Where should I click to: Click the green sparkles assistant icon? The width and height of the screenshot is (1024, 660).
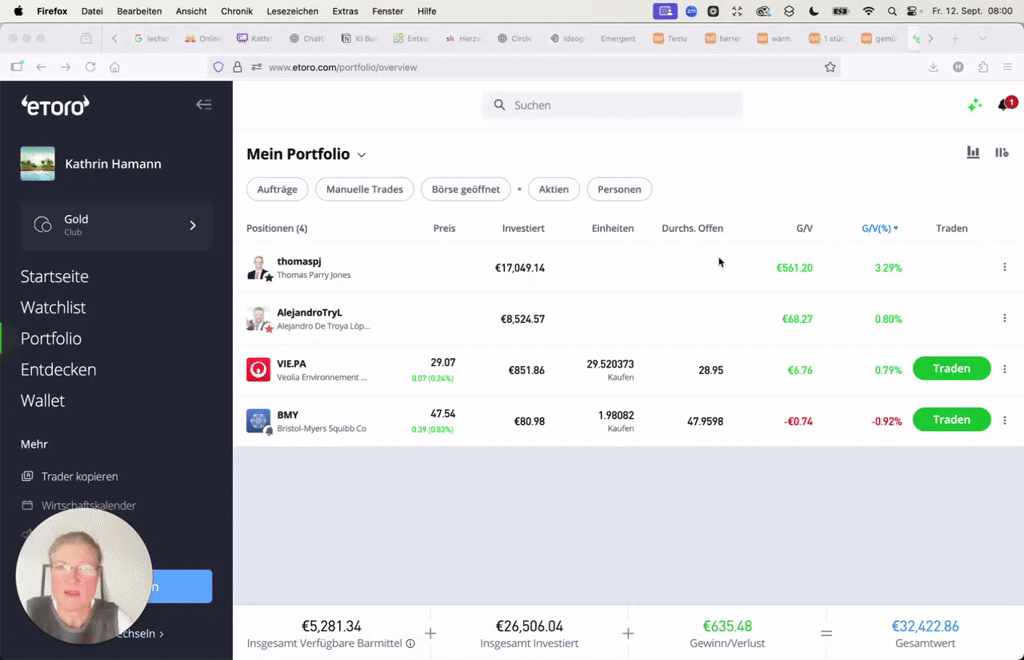click(x=975, y=104)
